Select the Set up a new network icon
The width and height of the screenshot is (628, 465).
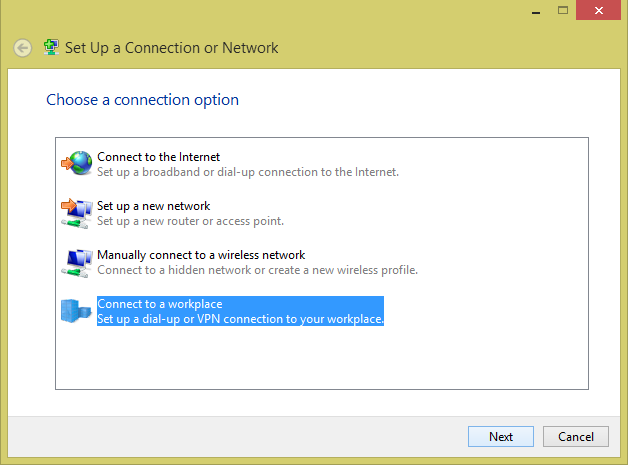pyautogui.click(x=76, y=213)
